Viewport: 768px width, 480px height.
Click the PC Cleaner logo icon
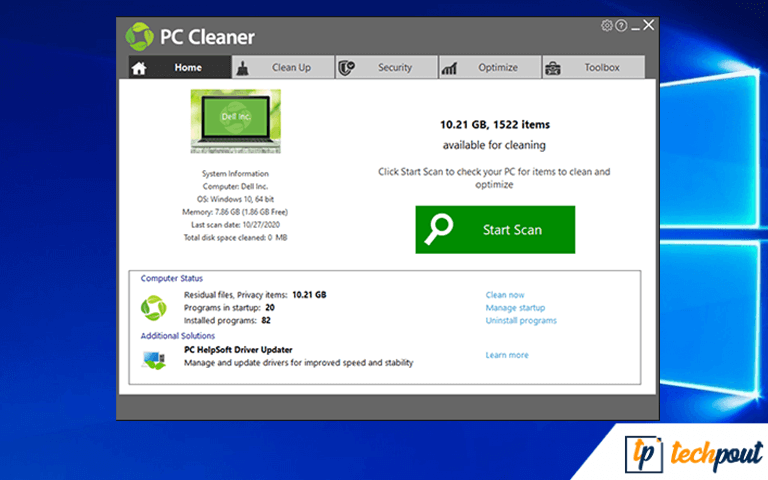(x=139, y=37)
